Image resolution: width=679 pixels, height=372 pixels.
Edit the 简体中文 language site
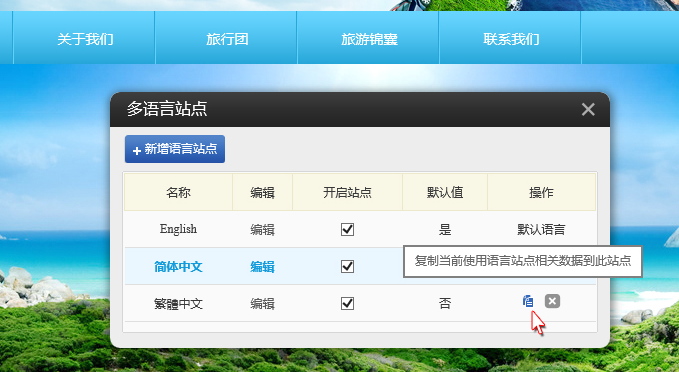262,267
